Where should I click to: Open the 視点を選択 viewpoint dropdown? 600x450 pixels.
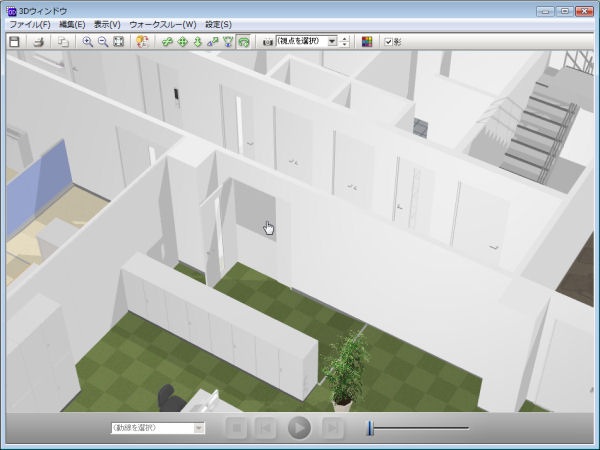coord(332,42)
